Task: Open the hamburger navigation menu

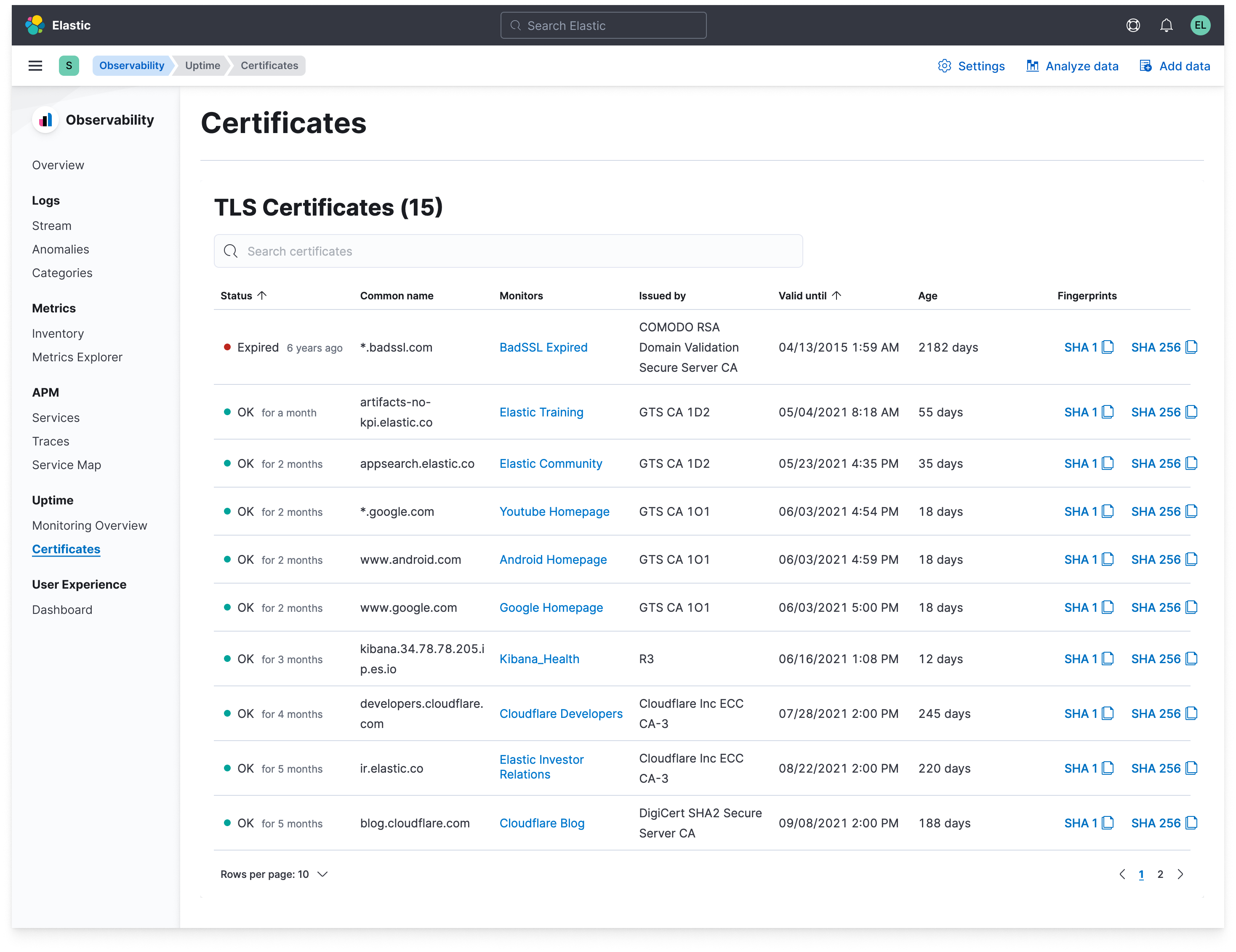Action: click(x=35, y=66)
